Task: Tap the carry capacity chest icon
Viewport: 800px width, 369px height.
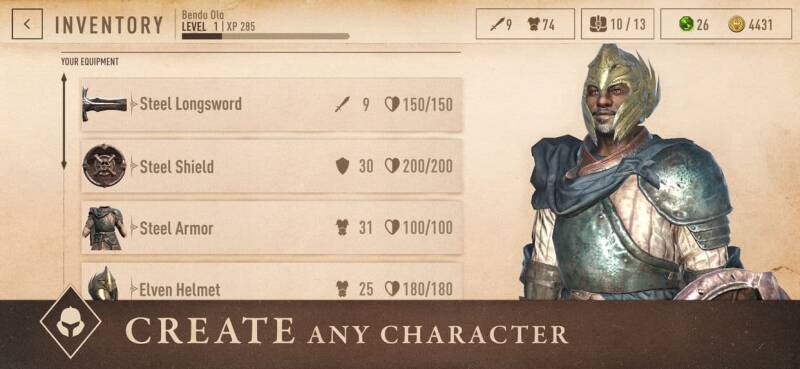Action: click(x=598, y=24)
